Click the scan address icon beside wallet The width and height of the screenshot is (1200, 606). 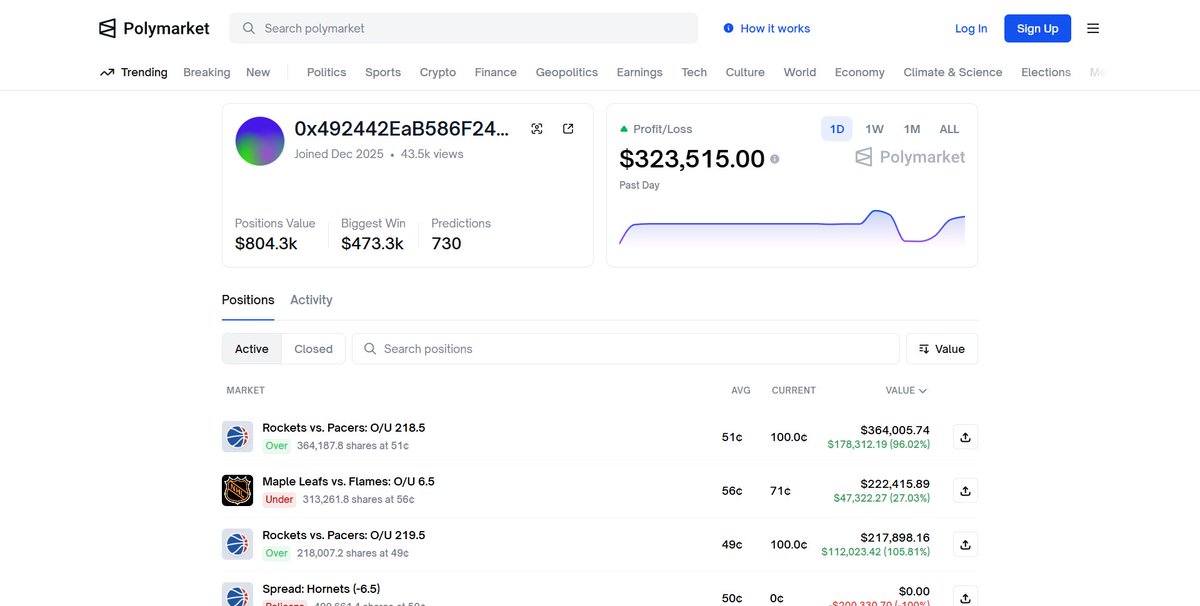(x=537, y=129)
